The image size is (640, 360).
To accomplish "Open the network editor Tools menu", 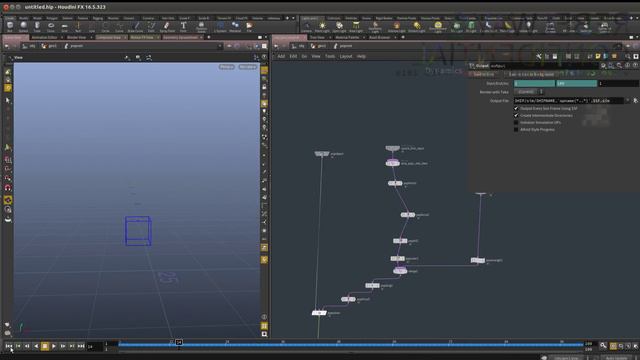I will (330, 56).
